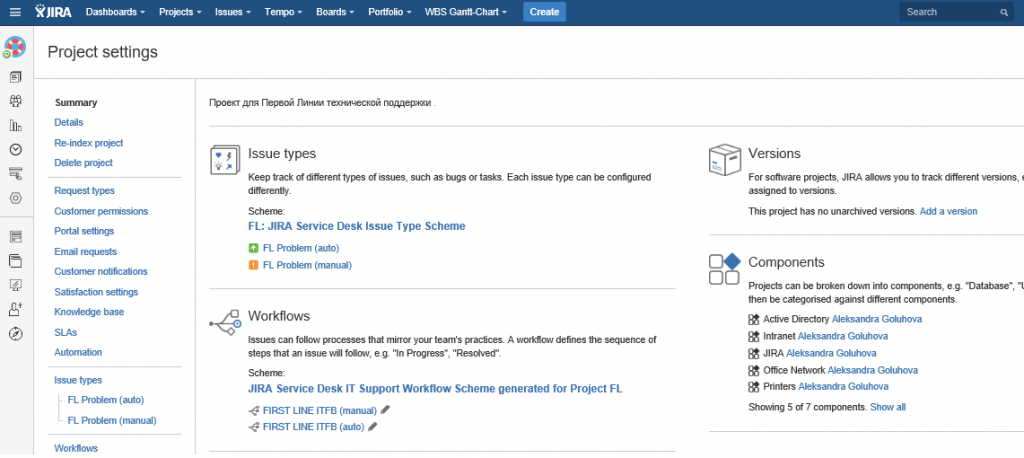Click the Active Directory component icon
This screenshot has width=1024, height=458.
[x=754, y=319]
